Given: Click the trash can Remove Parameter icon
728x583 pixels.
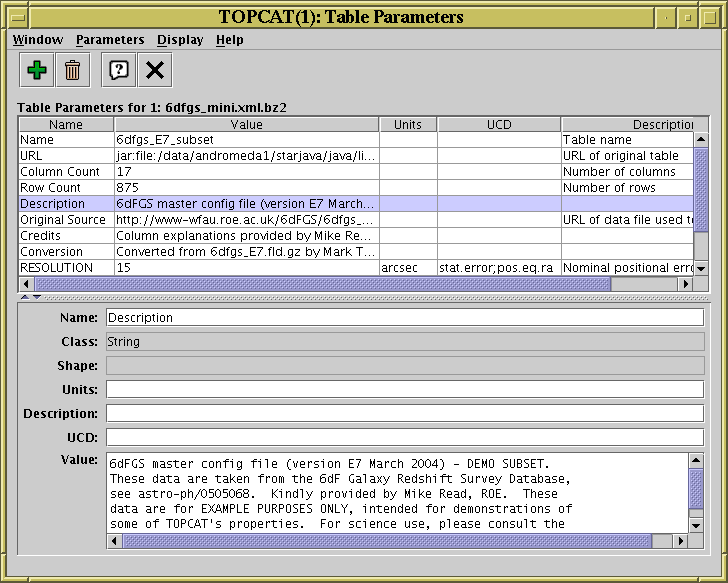Looking at the screenshot, I should 72,70.
